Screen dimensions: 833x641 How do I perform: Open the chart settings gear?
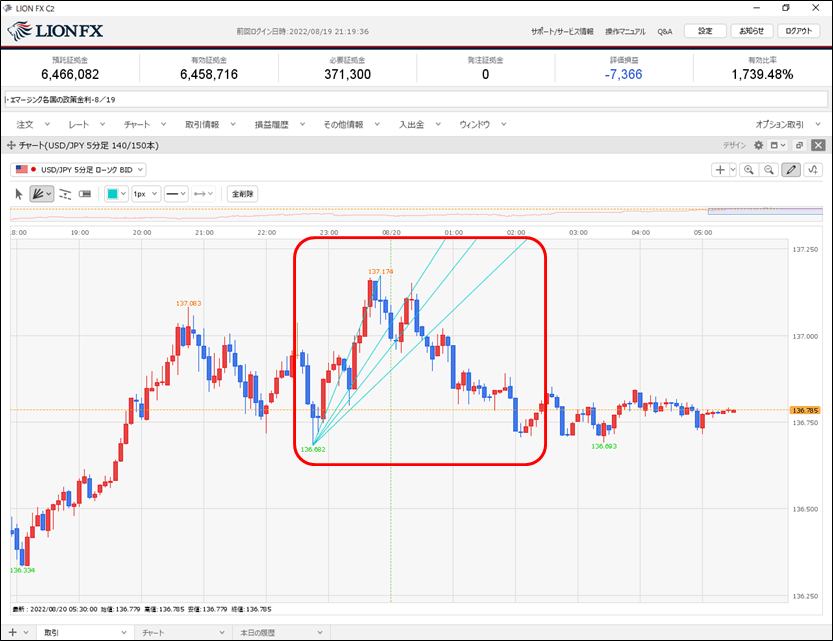pos(759,146)
